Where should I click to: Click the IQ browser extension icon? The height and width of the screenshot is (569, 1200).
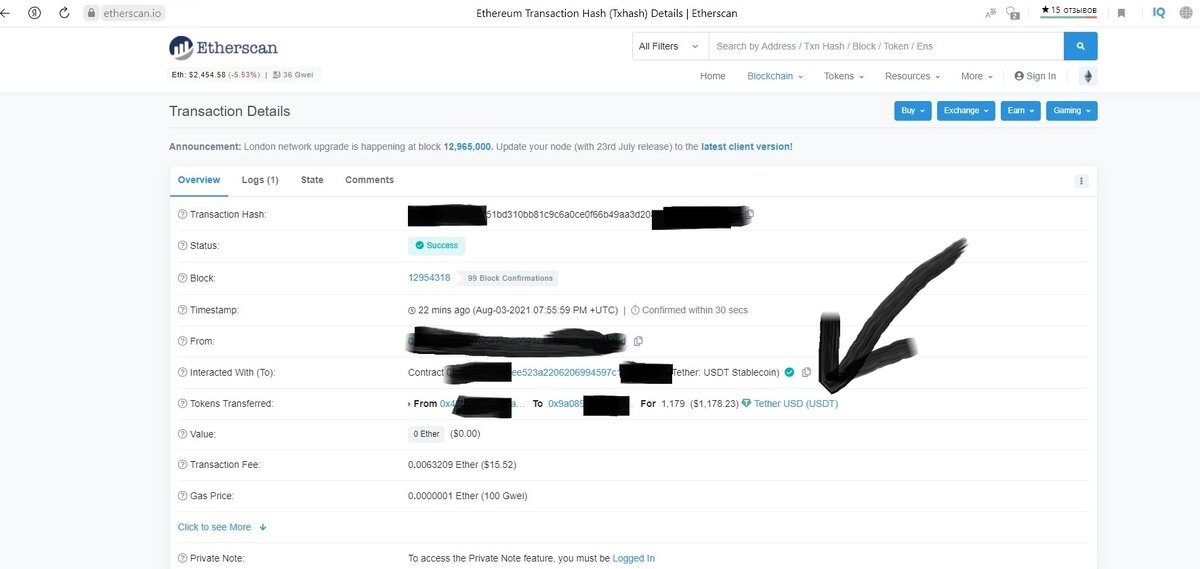coord(1159,13)
